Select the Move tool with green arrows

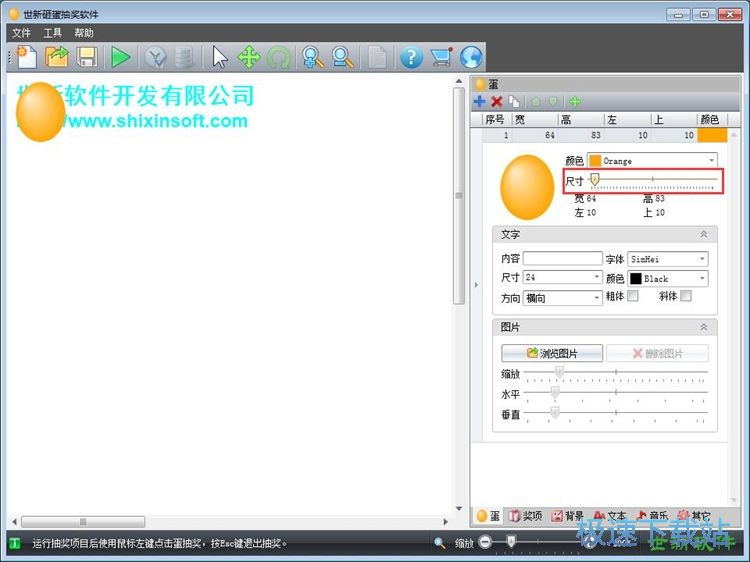click(x=249, y=57)
